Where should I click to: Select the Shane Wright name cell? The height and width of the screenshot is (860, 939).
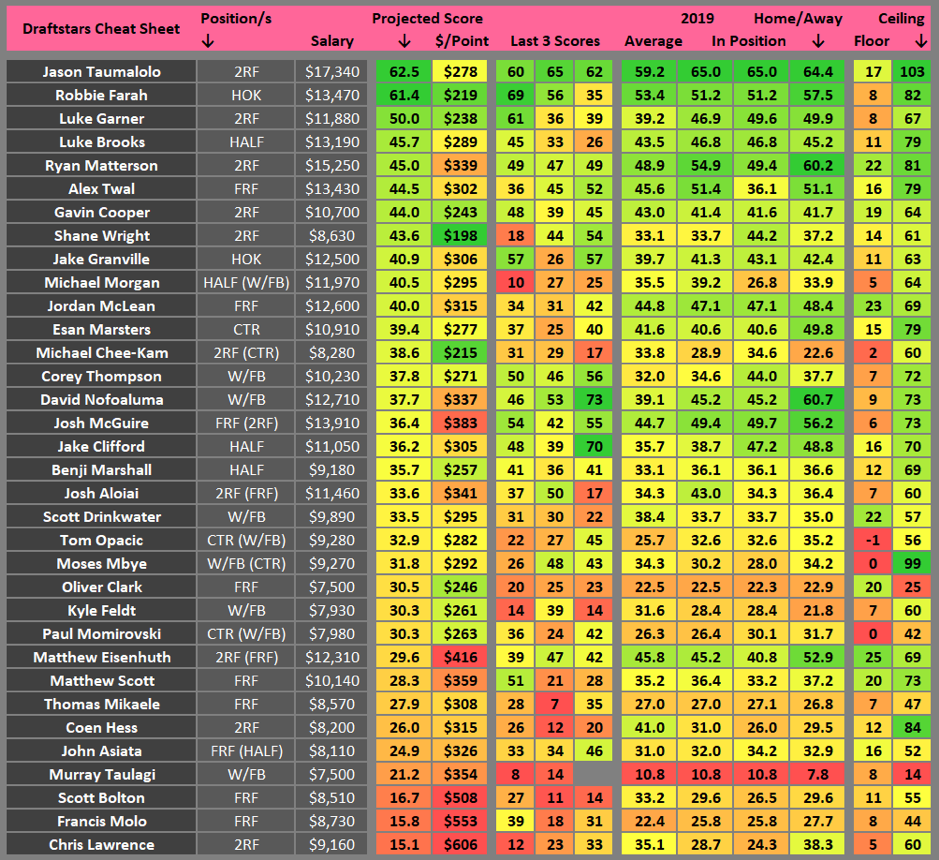click(x=101, y=236)
